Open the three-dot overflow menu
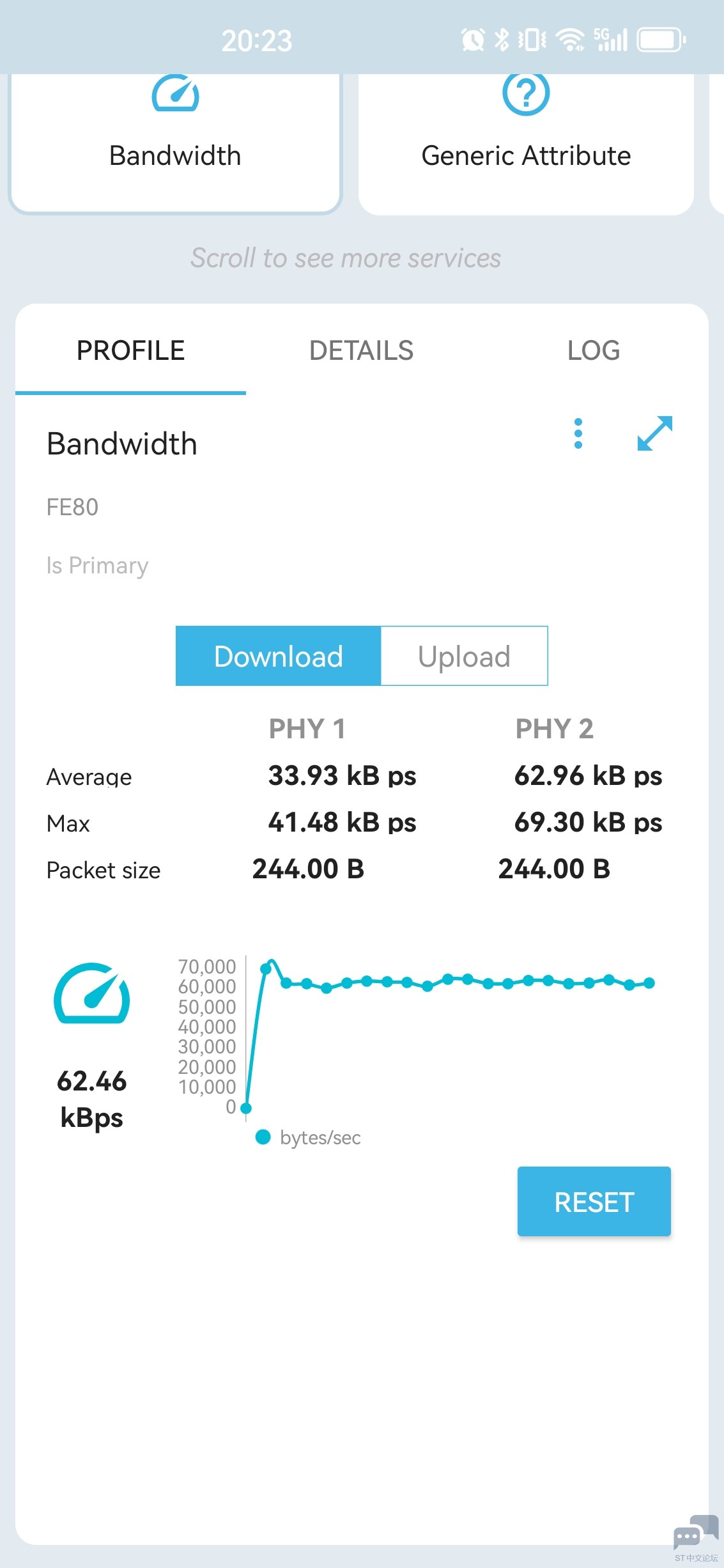Viewport: 724px width, 1568px height. tap(578, 433)
